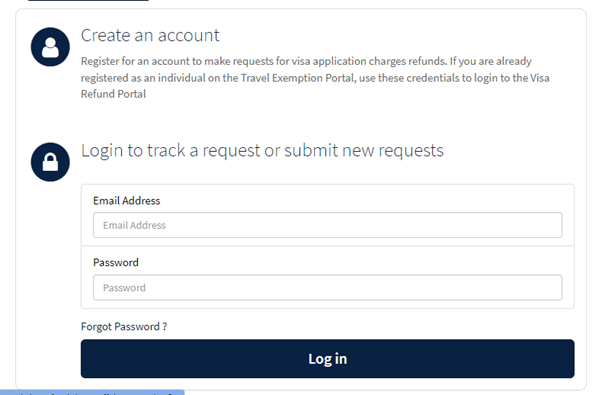Open the Create an account heading

[x=150, y=35]
